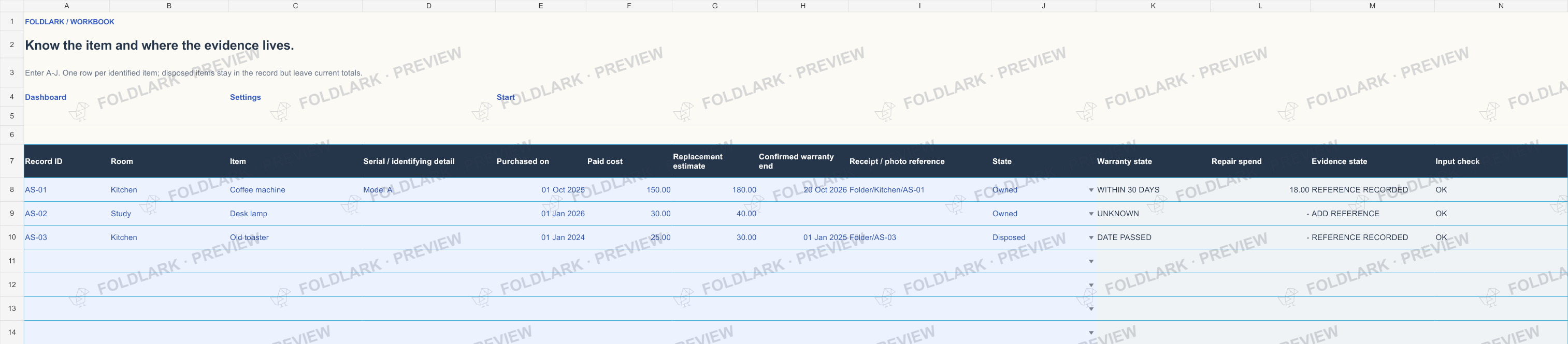Select the Coffee machine item cell

tap(295, 190)
